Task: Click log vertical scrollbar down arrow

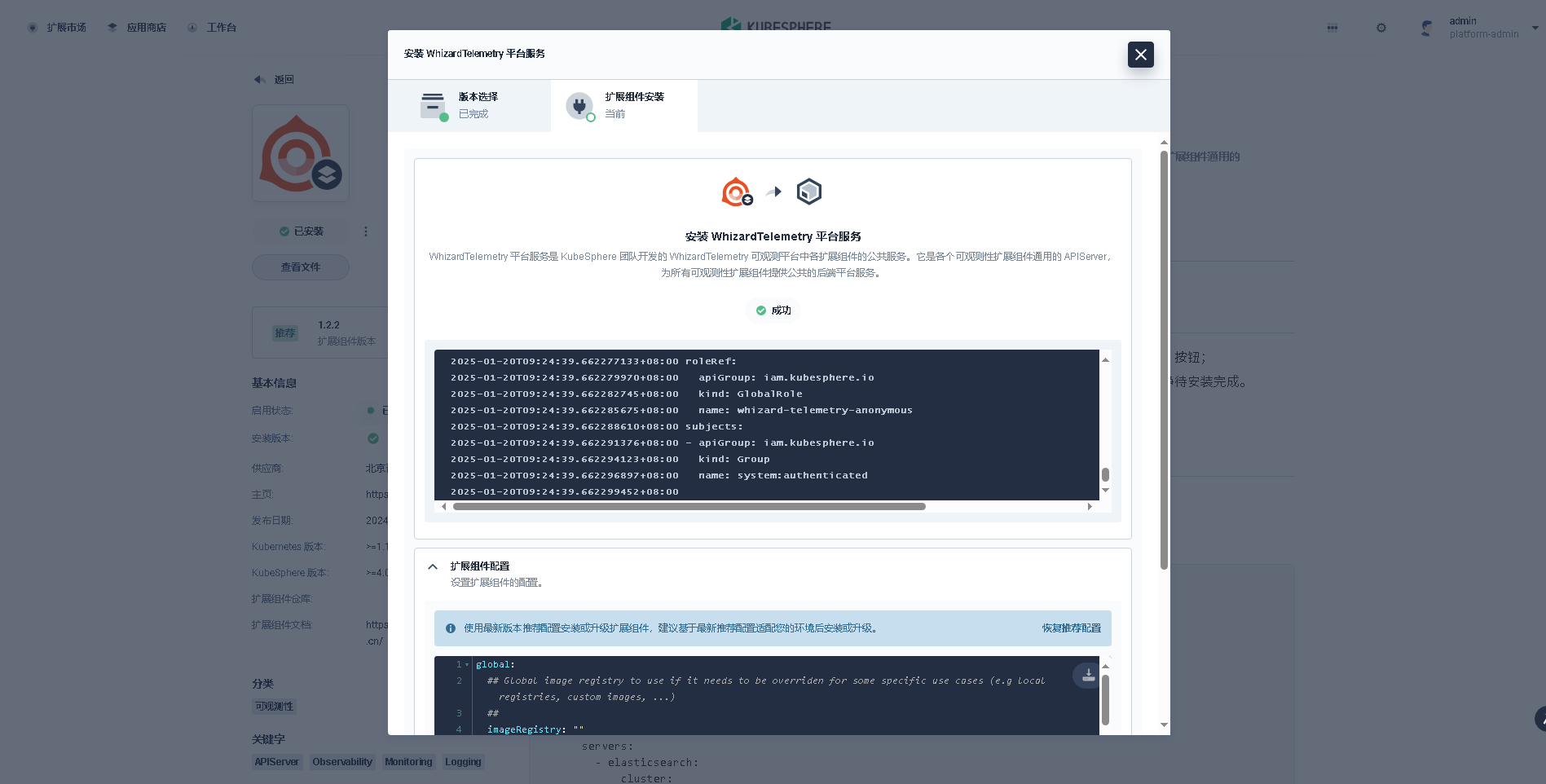Action: click(1105, 490)
